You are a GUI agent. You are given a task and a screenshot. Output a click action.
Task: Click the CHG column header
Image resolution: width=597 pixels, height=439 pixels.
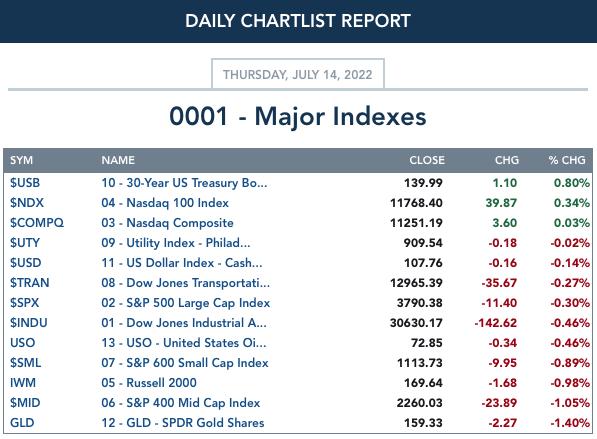(x=507, y=160)
